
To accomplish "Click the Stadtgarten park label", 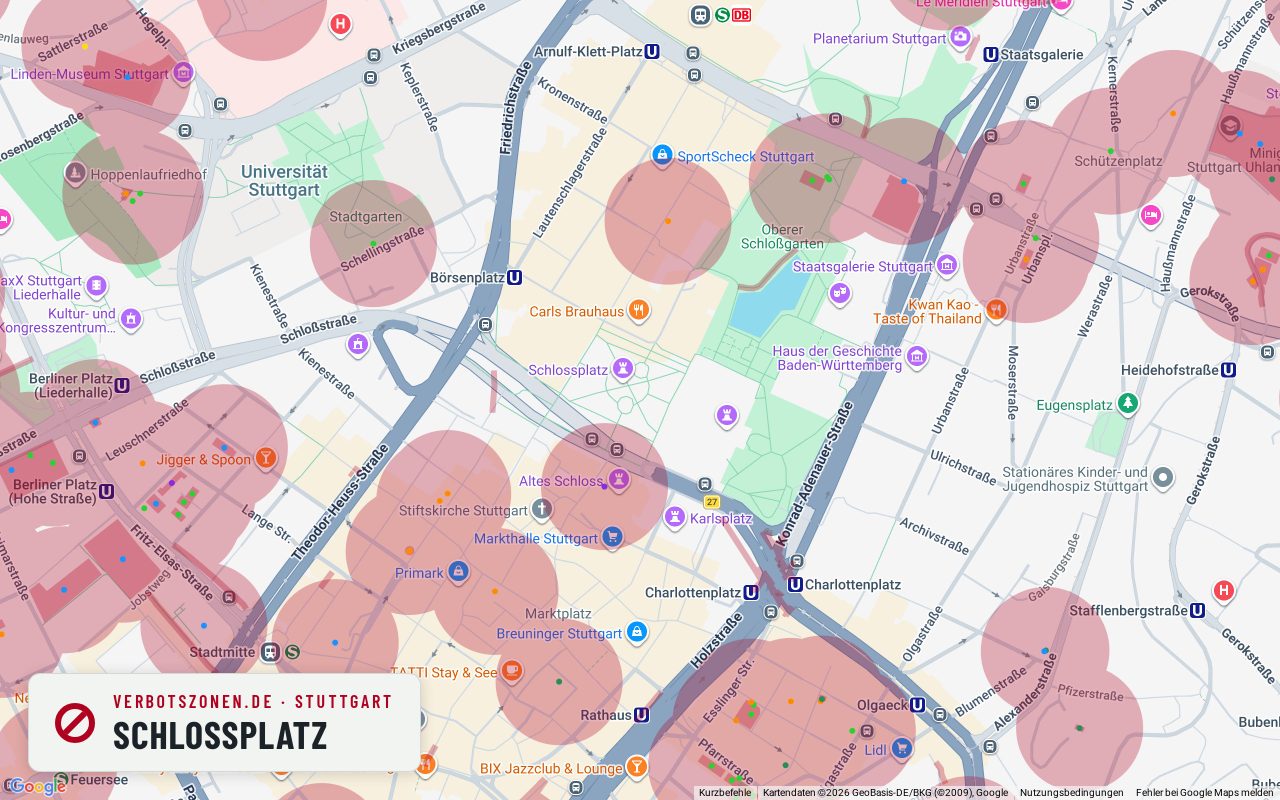I will (366, 216).
